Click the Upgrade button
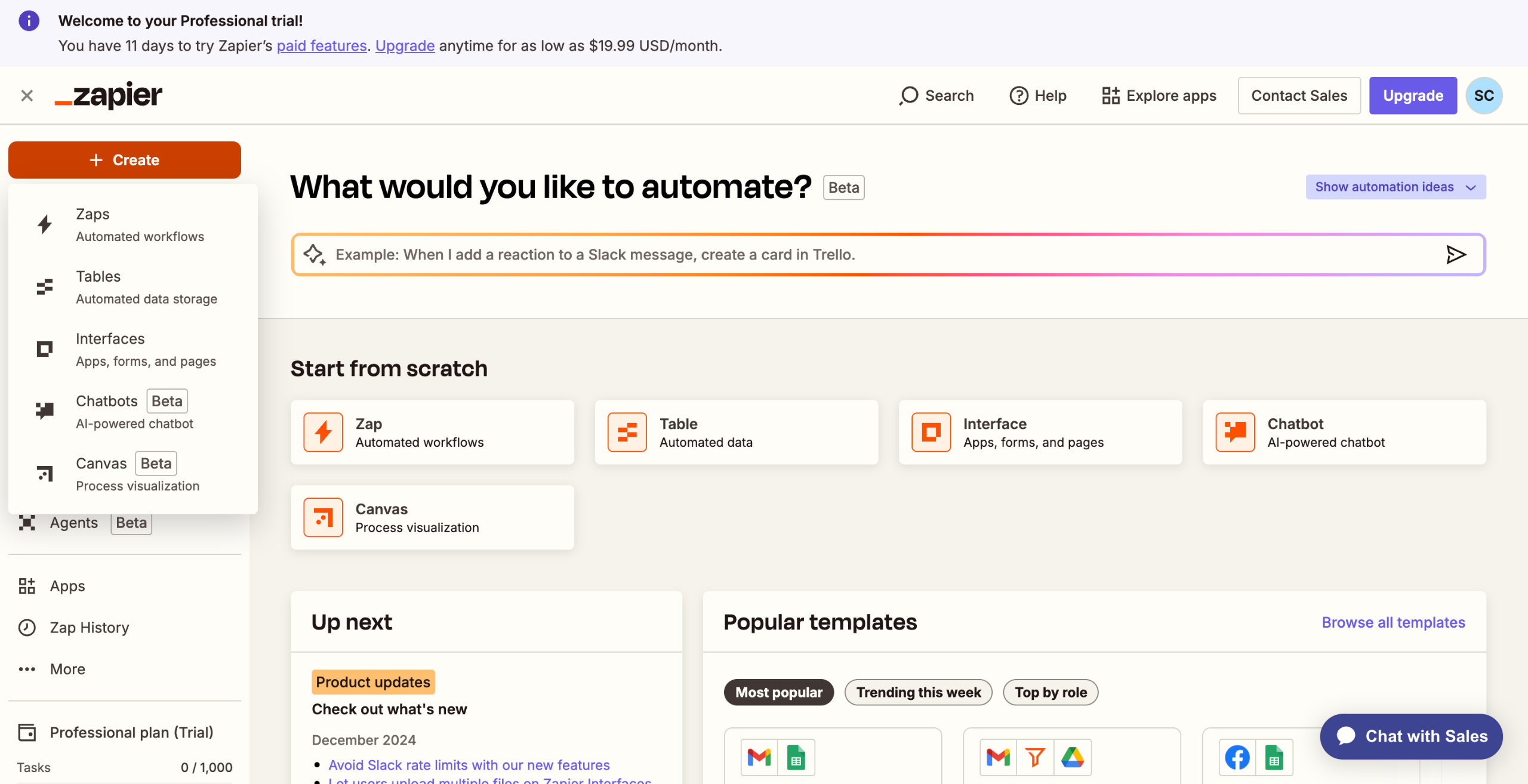Screen dimensions: 1528x784 click(1413, 95)
